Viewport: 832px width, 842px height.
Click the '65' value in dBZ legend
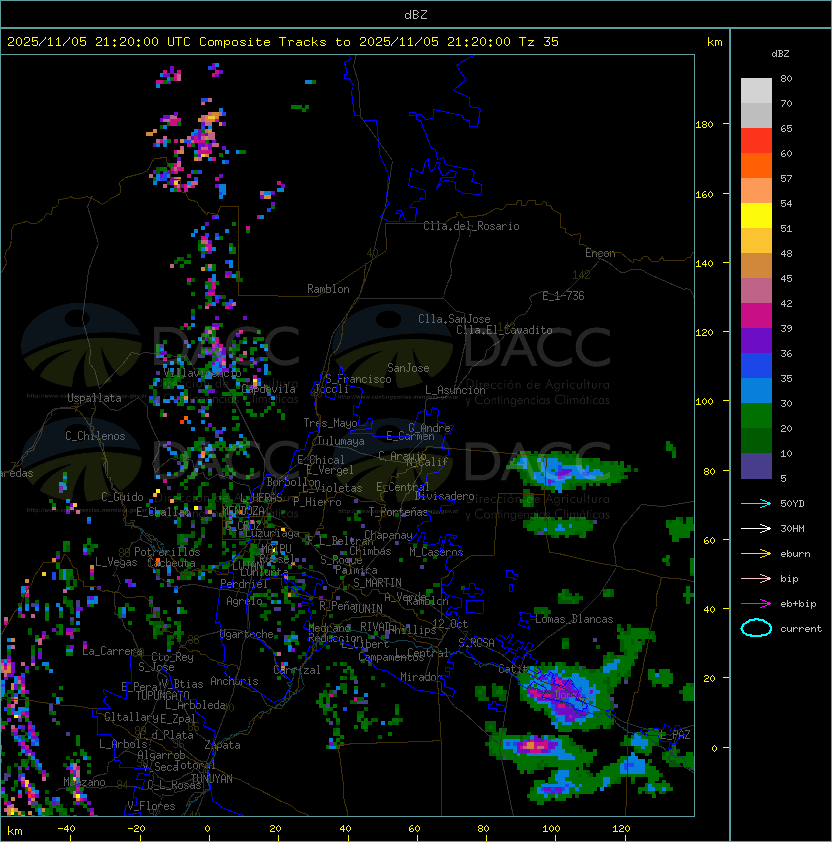click(786, 128)
